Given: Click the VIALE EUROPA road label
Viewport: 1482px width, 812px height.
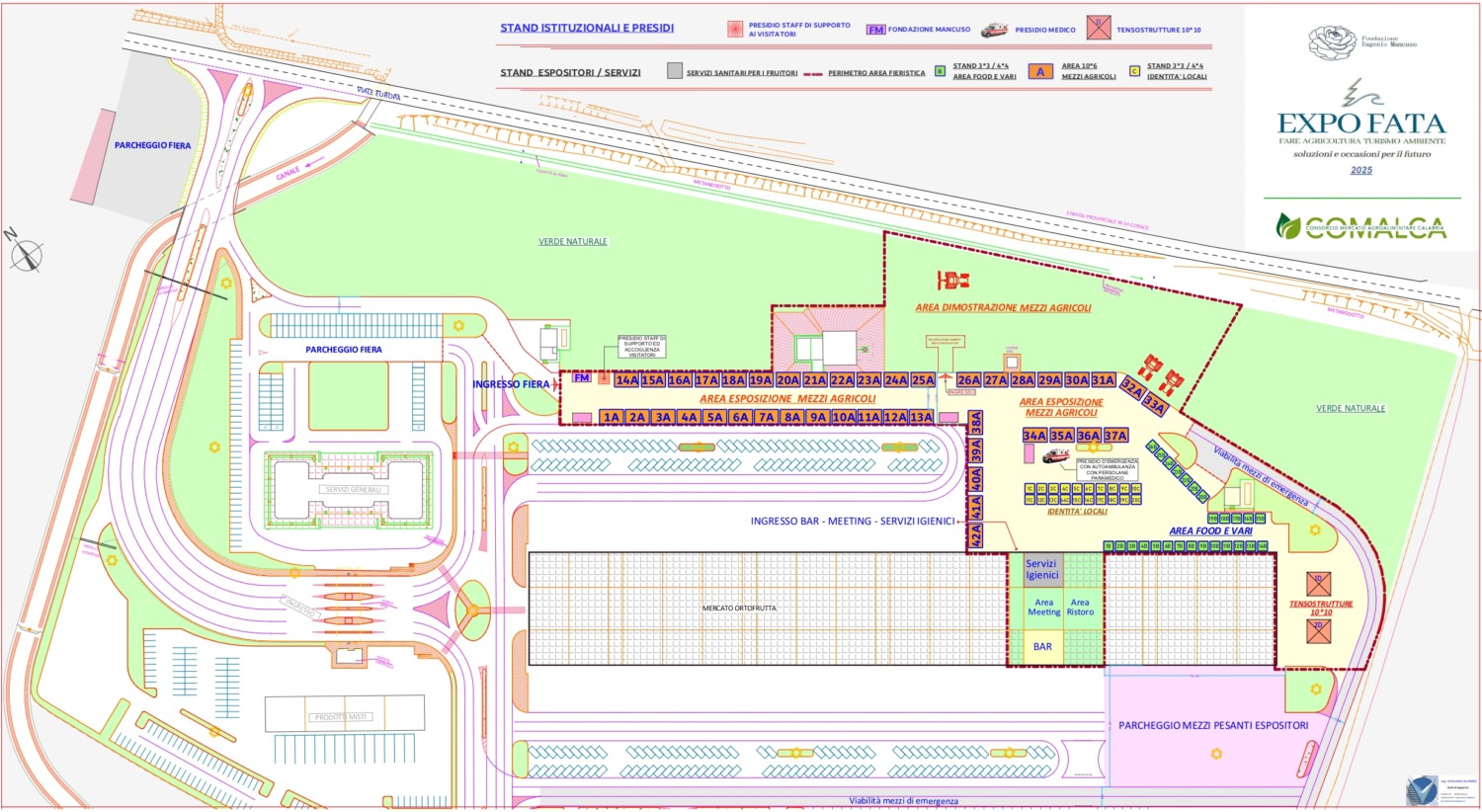Looking at the screenshot, I should pyautogui.click(x=379, y=95).
